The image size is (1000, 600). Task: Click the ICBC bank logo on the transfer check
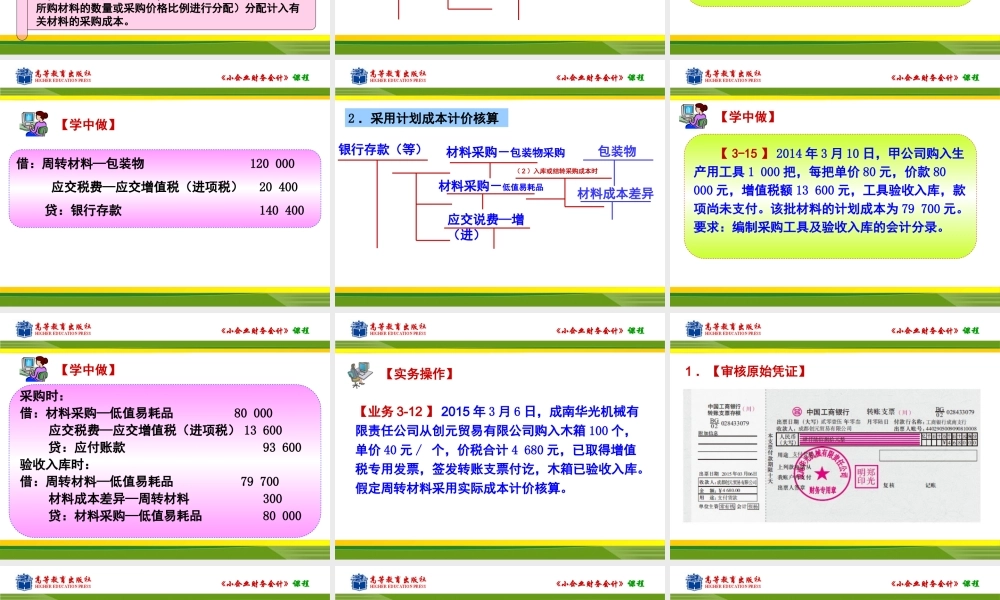(797, 411)
